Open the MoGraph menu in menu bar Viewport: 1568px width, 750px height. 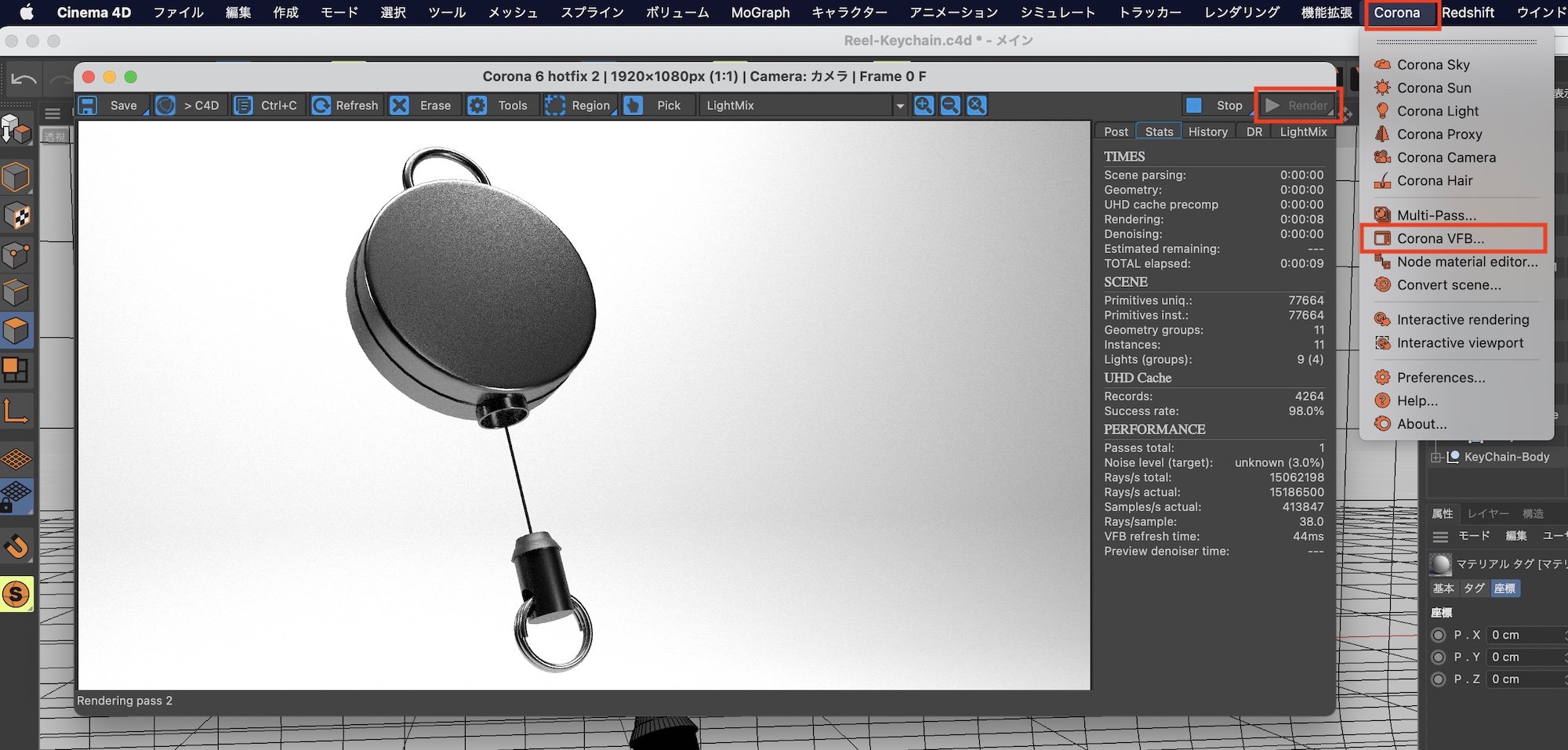760,13
